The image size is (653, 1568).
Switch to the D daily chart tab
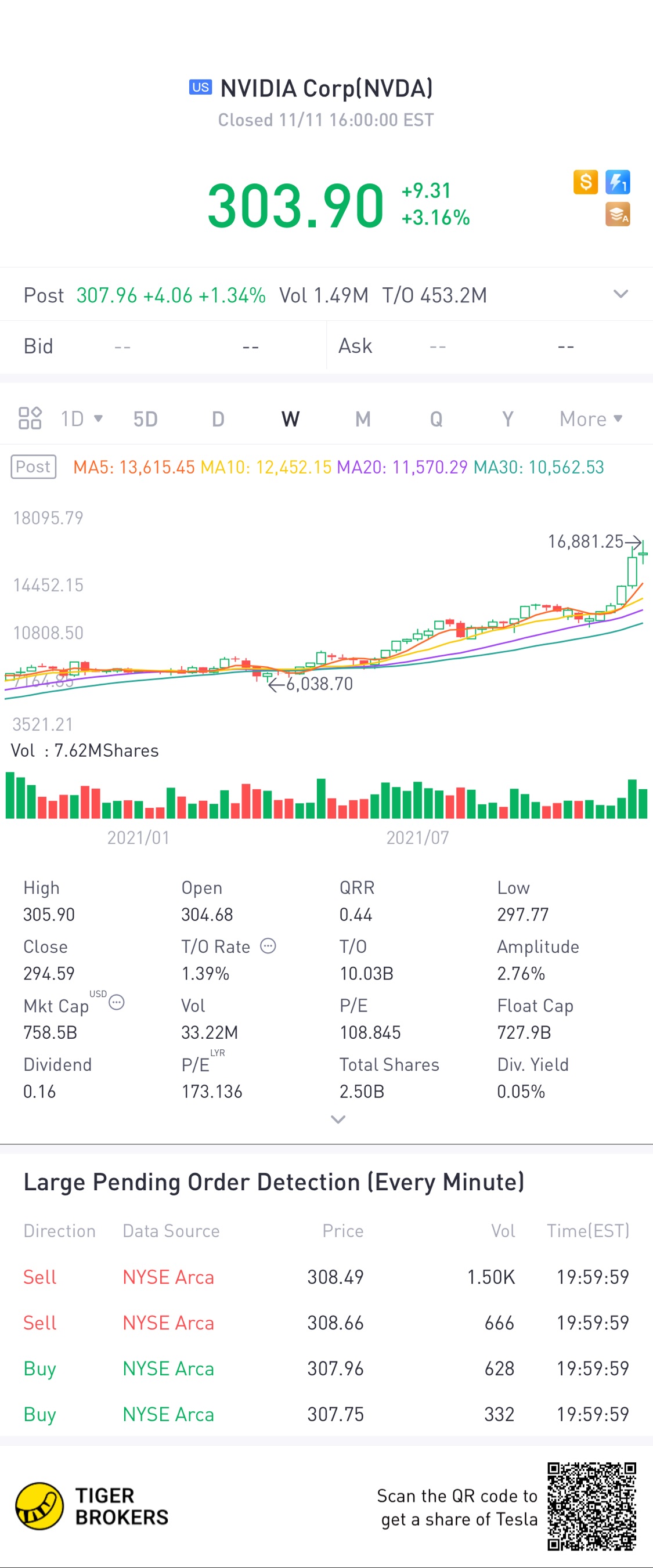coord(218,419)
